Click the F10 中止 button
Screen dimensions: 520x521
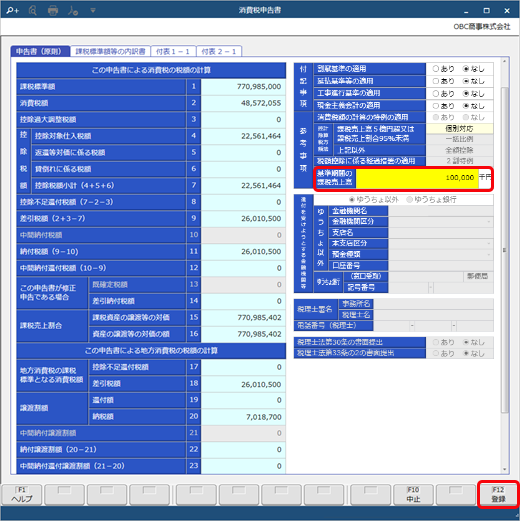pos(413,494)
